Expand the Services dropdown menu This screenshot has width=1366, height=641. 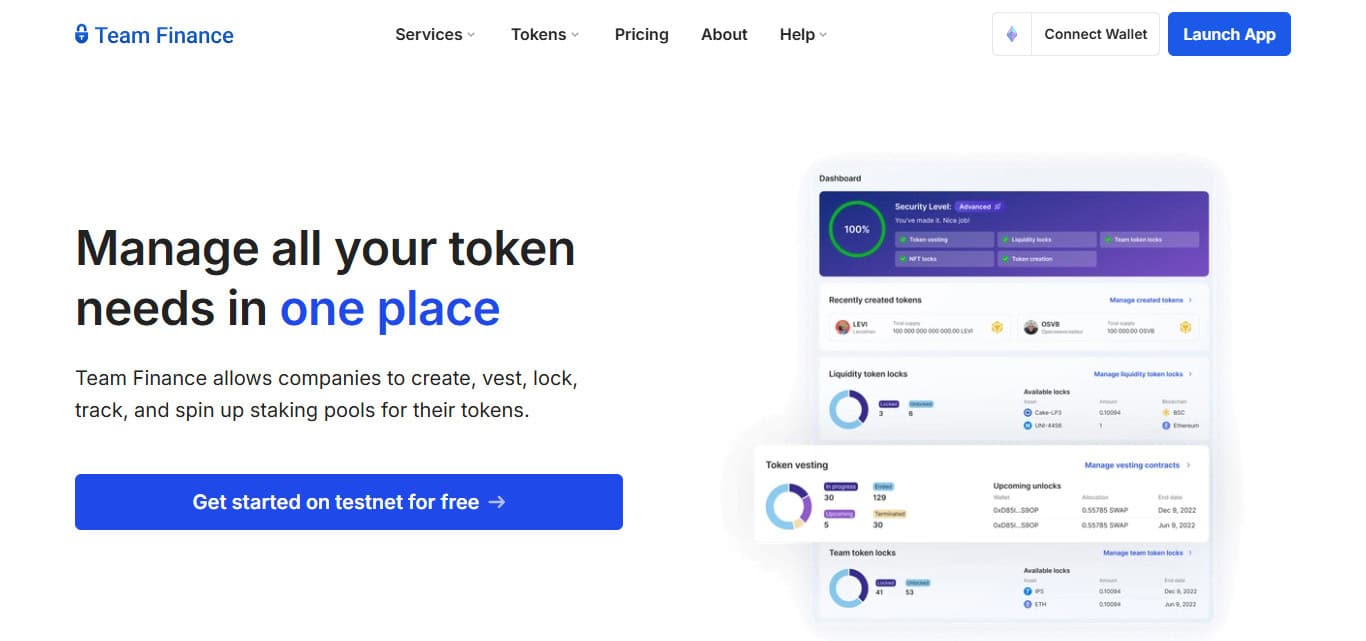tap(435, 34)
